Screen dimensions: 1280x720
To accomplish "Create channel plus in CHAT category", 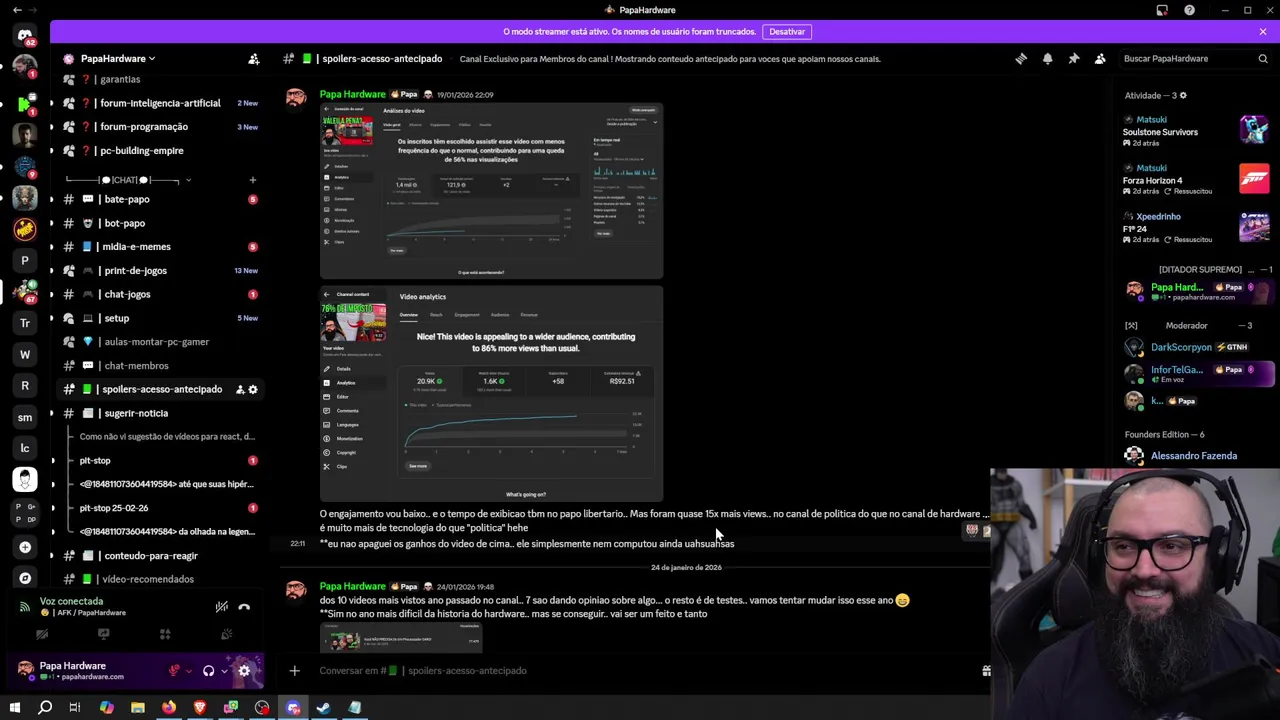I will [x=252, y=180].
